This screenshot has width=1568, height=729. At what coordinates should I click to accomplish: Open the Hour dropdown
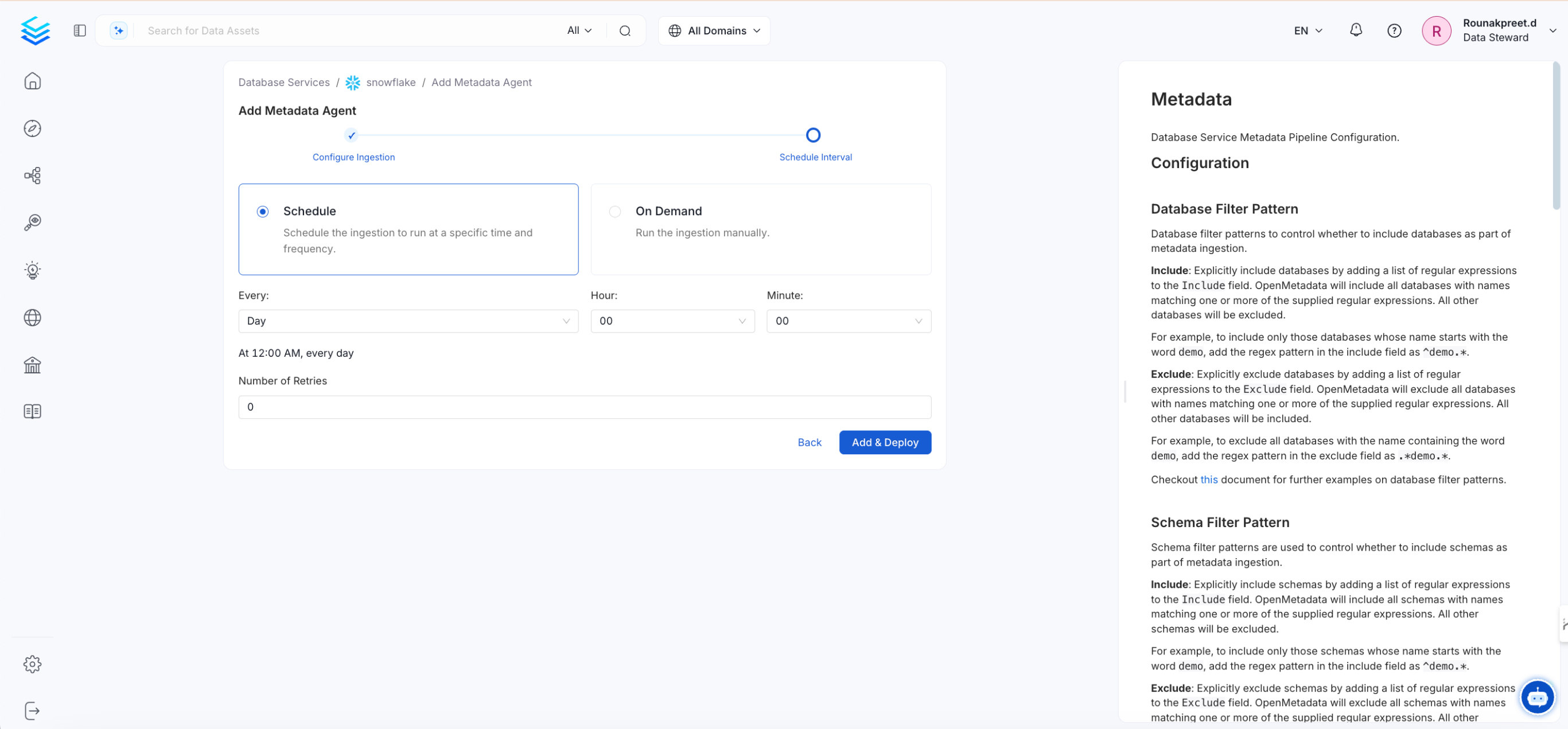point(672,321)
